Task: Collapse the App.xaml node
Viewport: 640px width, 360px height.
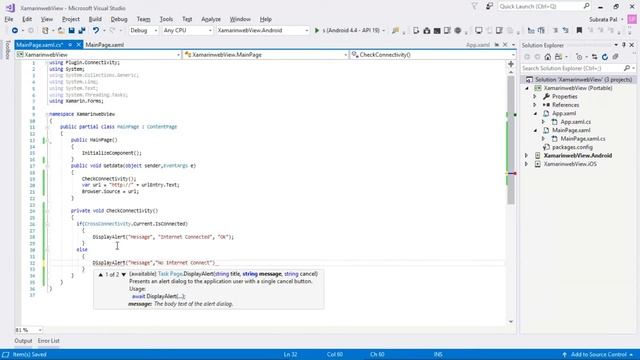Action: pos(535,113)
